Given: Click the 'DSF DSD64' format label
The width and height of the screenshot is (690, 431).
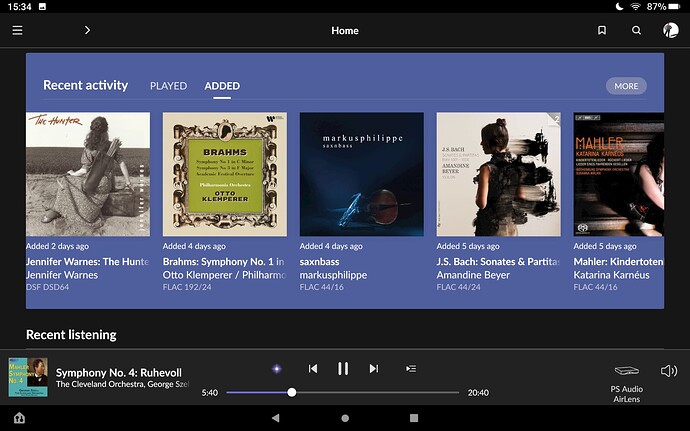Looking at the screenshot, I should coord(48,287).
